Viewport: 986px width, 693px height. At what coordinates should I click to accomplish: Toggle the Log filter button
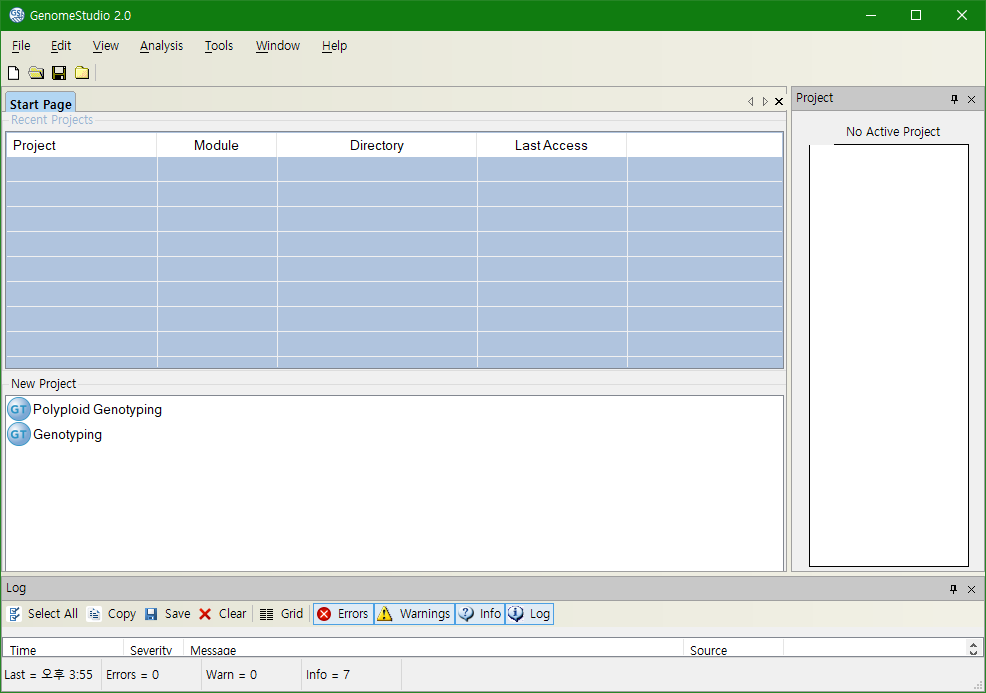point(529,614)
